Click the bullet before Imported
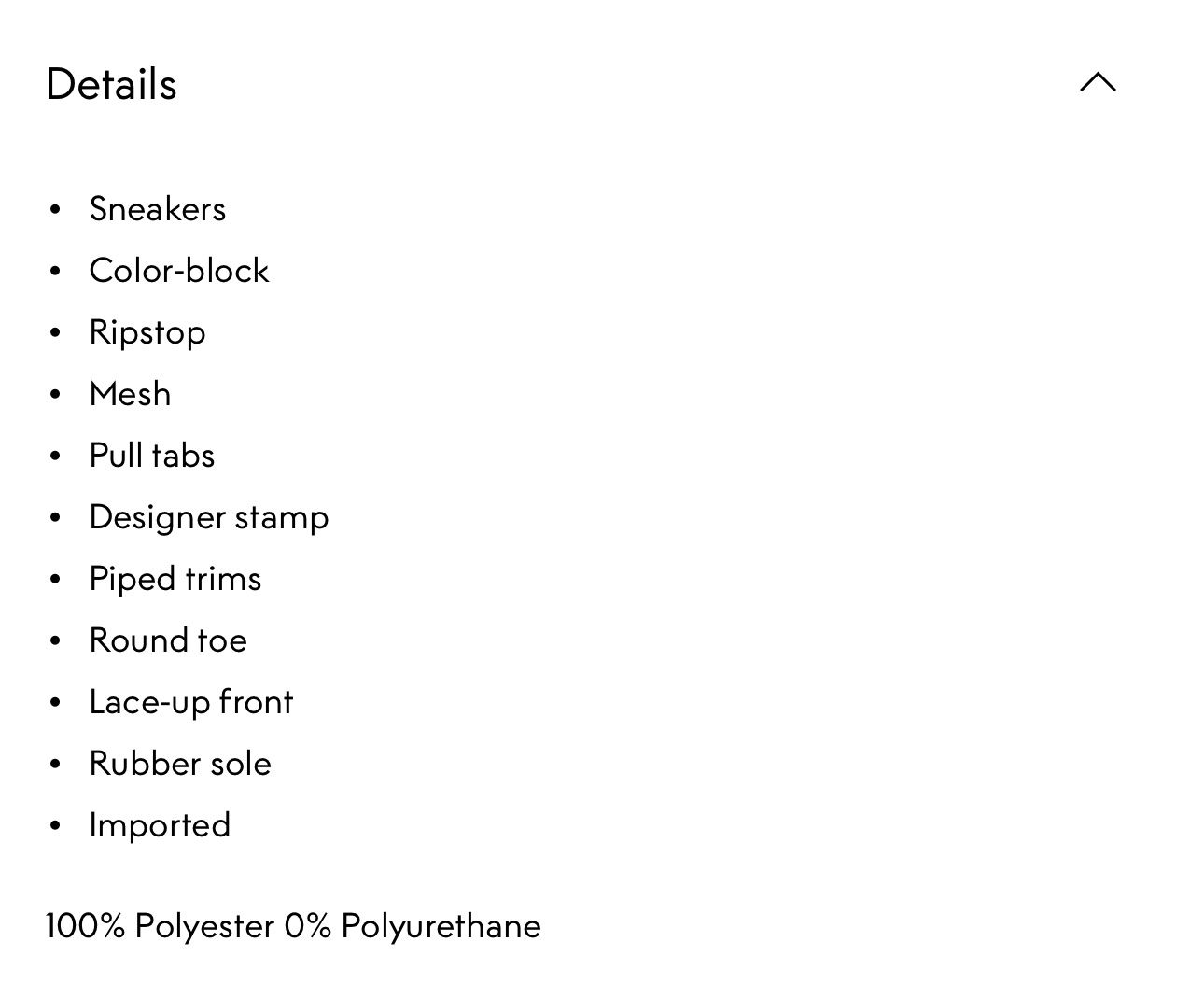This screenshot has height=998, width=1204. tap(55, 826)
